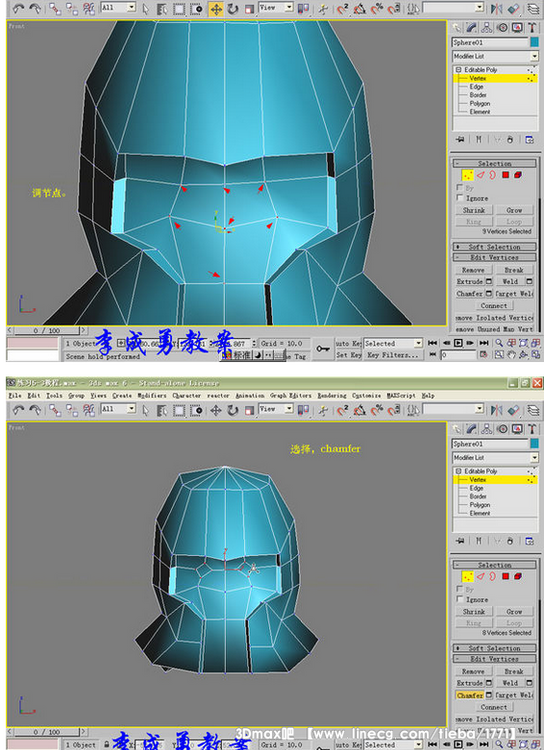Click Play Animation in upper screenshot
This screenshot has width=544, height=750.
click(x=458, y=343)
